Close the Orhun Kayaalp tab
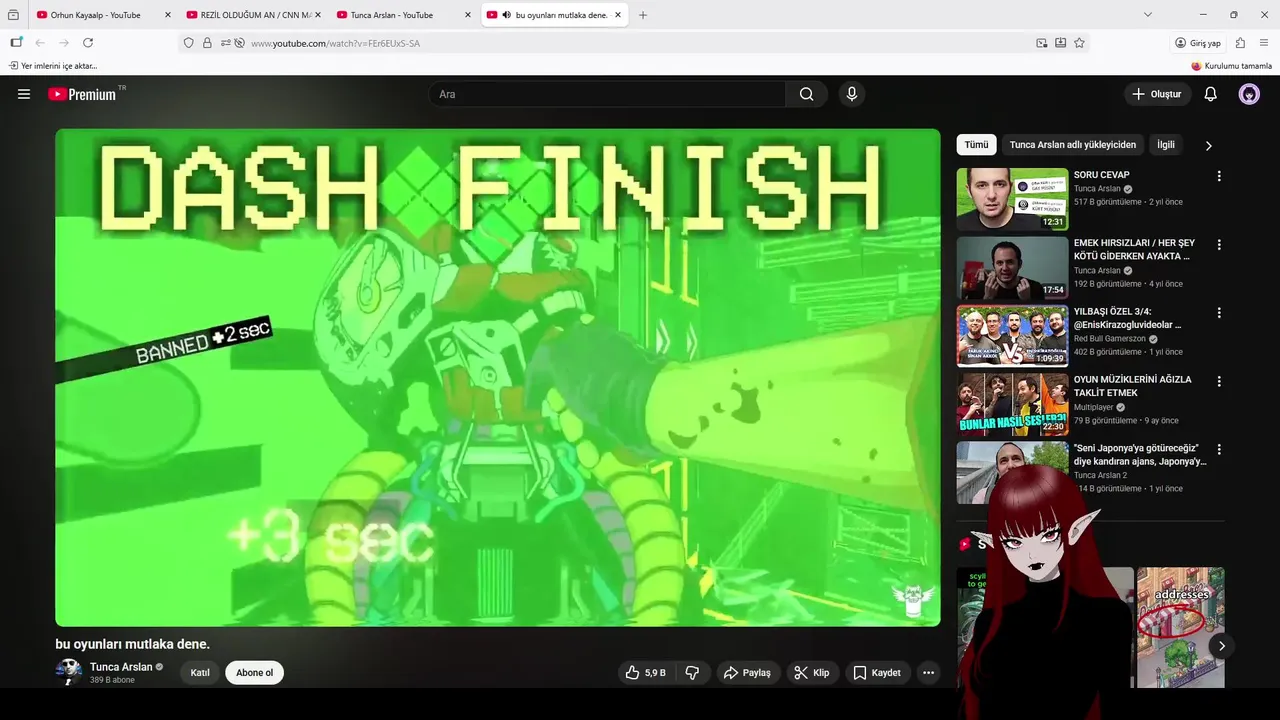This screenshot has width=1280, height=720. 167,15
